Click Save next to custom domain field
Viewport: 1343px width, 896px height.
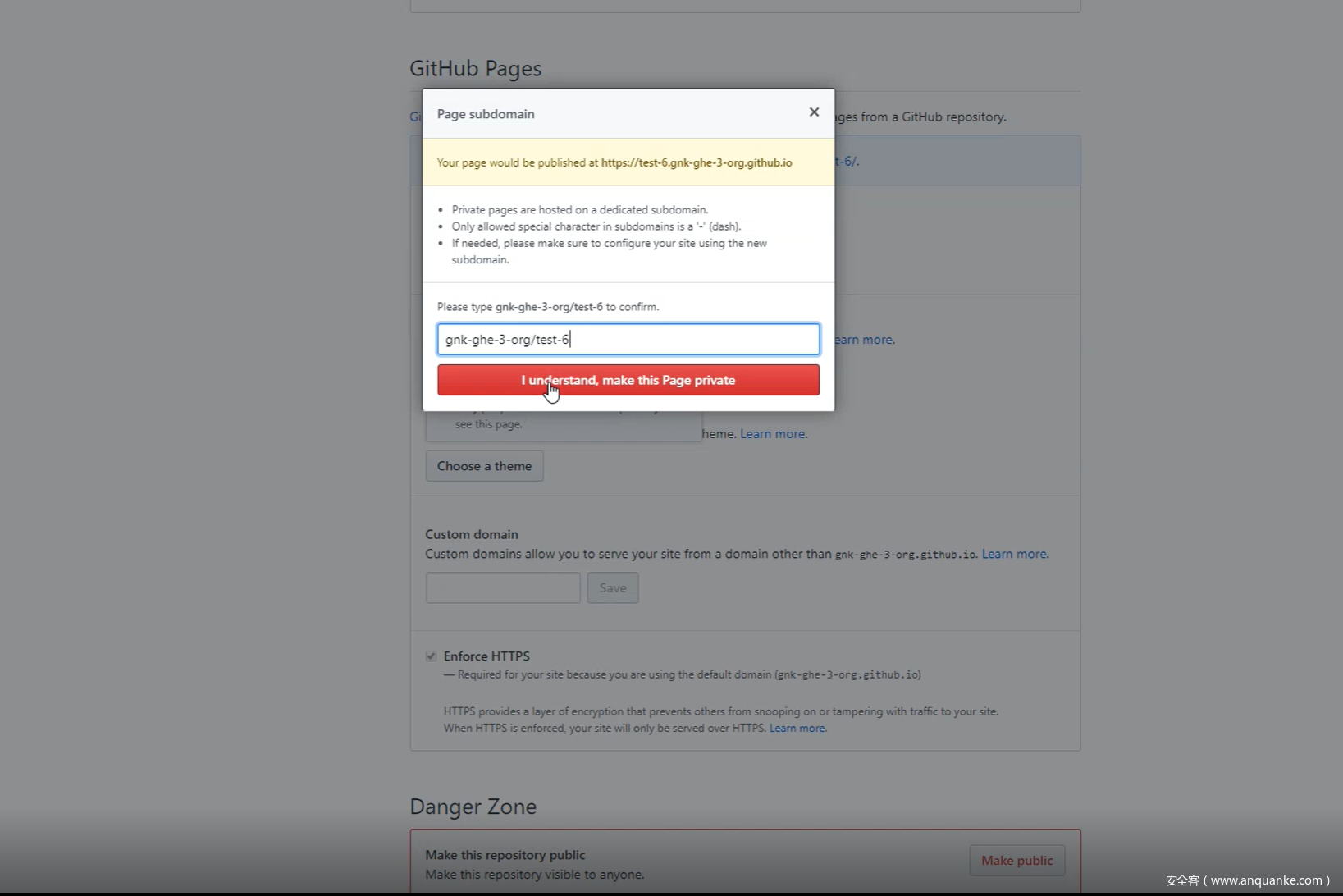point(613,587)
